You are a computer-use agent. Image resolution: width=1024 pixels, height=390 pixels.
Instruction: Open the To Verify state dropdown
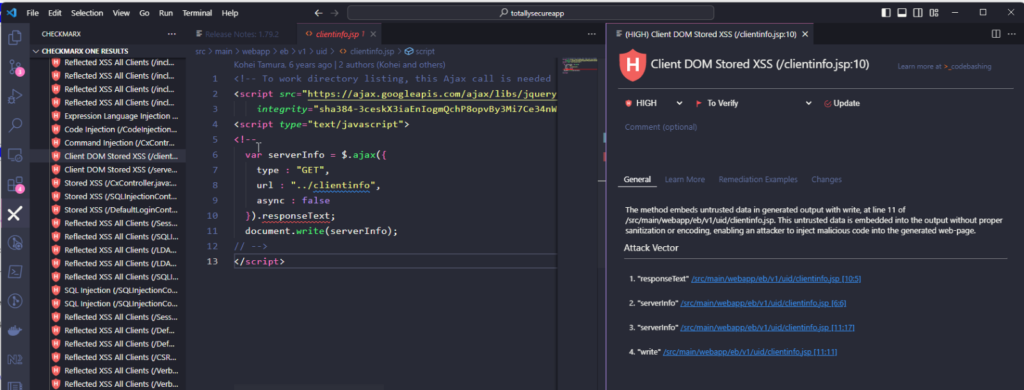754,103
